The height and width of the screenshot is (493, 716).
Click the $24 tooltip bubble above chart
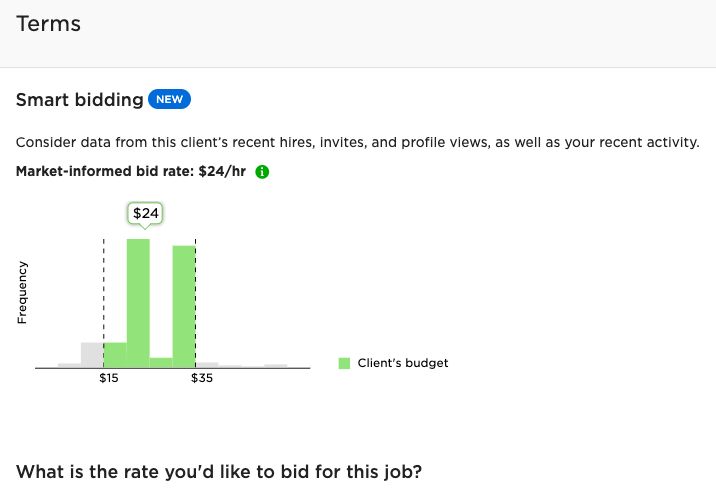coord(147,213)
